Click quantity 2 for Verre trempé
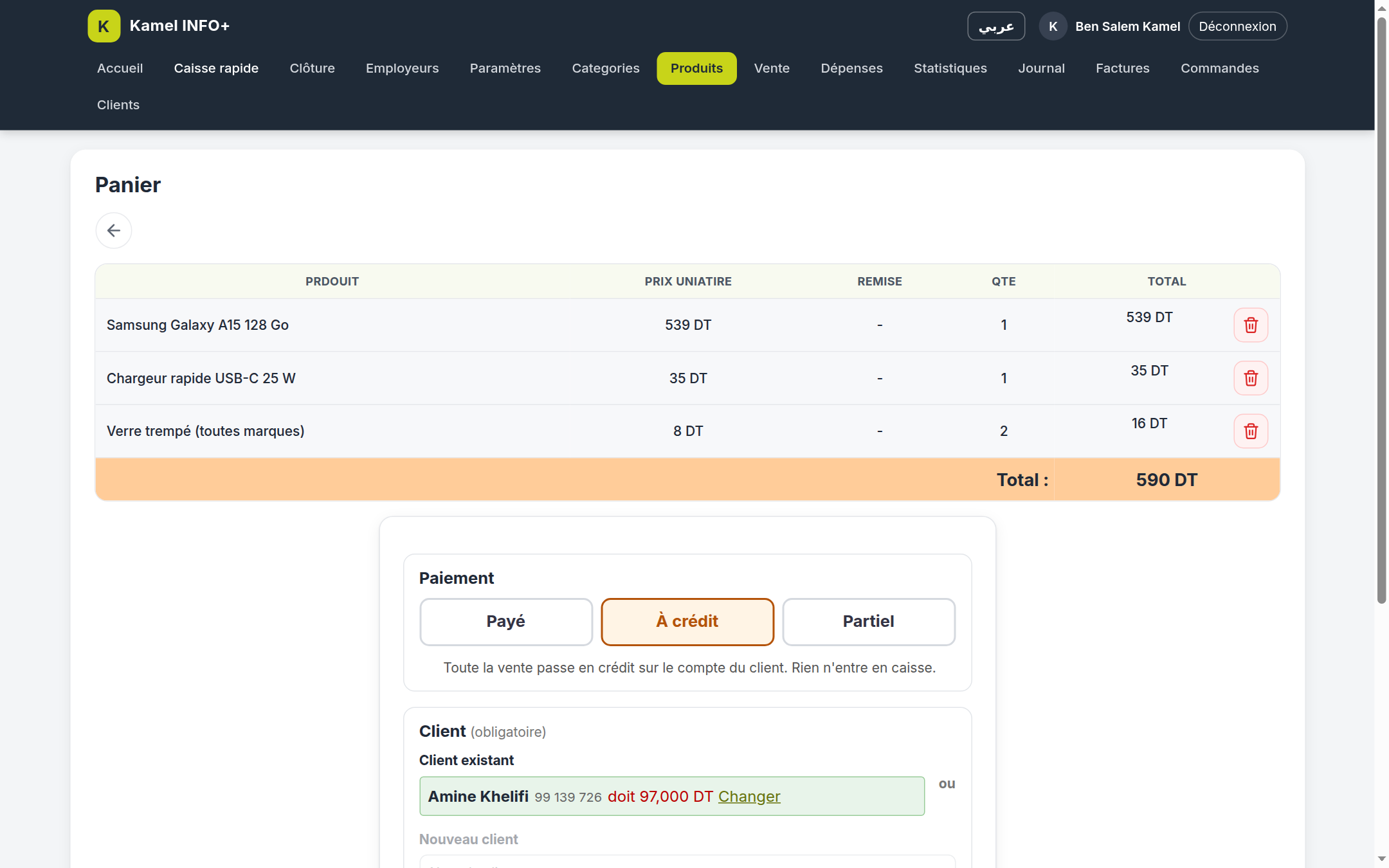 tap(1003, 431)
